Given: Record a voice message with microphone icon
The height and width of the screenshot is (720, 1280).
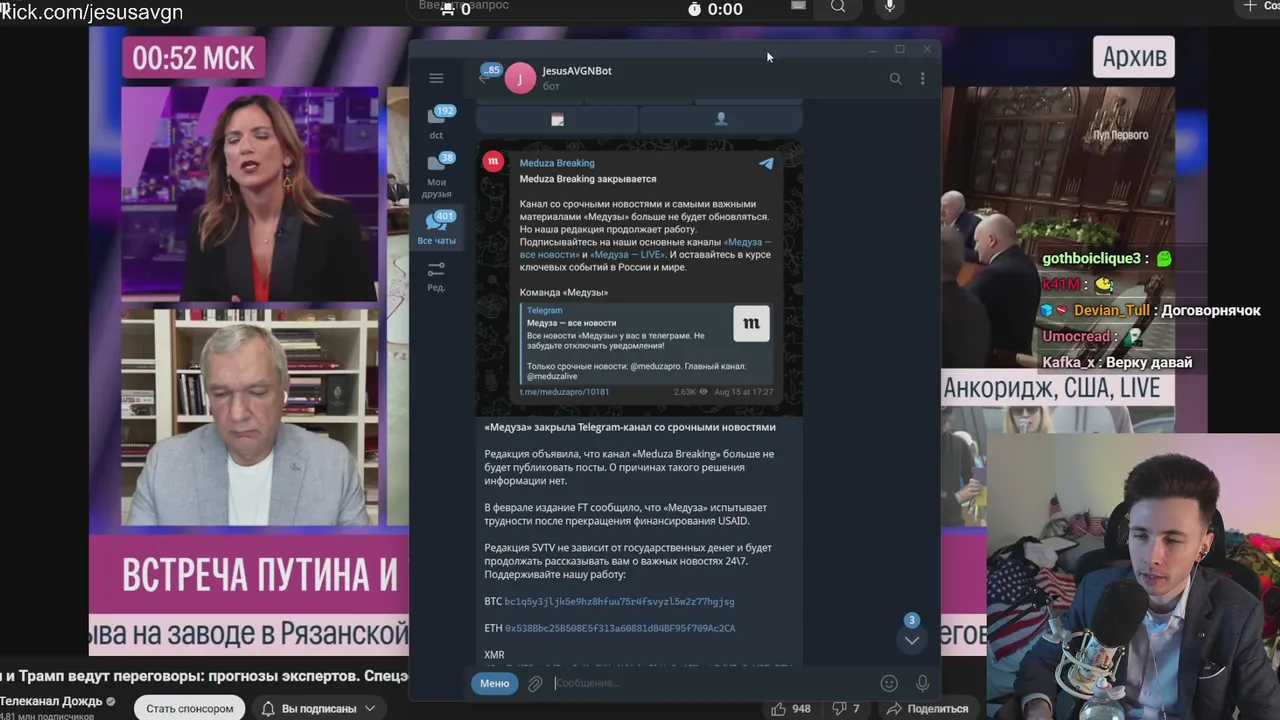Looking at the screenshot, I should pos(922,684).
